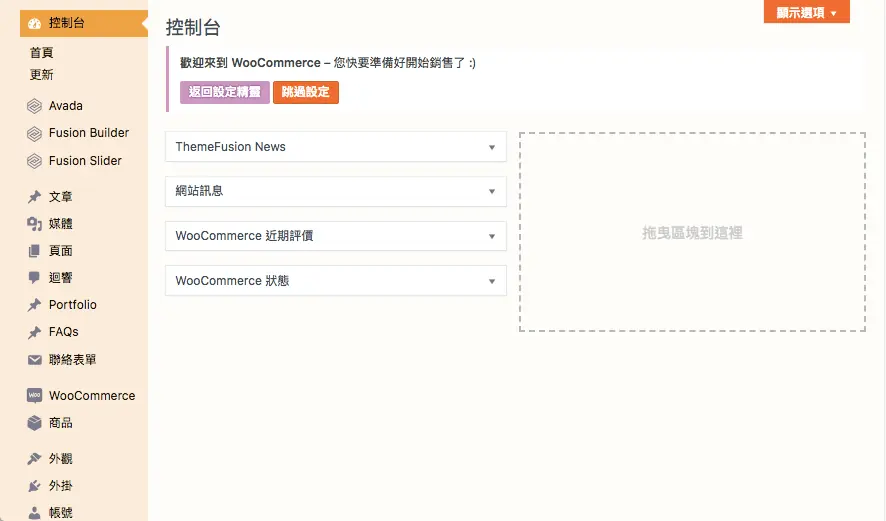This screenshot has width=886, height=521.
Task: Open 帳號 in the sidebar
Action: (60, 513)
